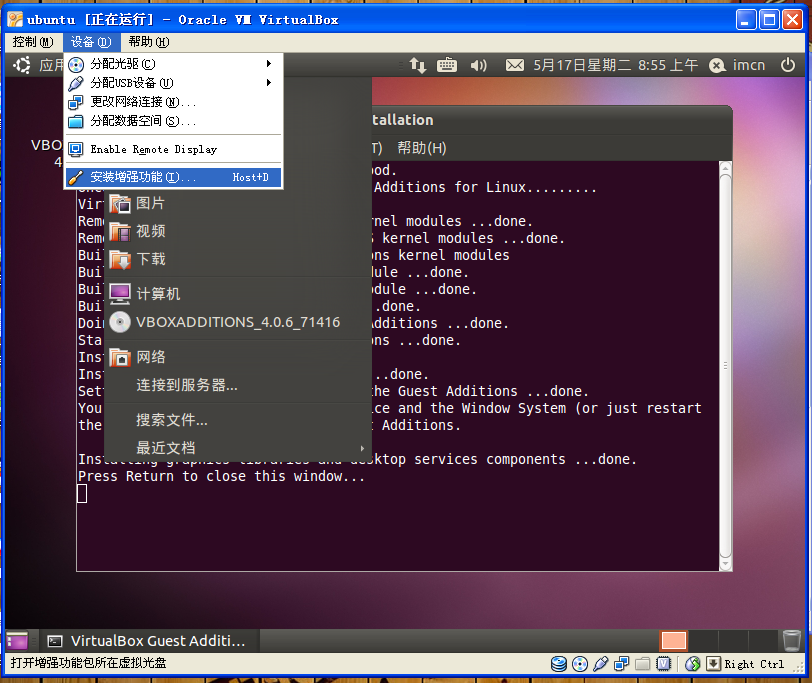812x683 pixels.
Task: Close the open 设备 menu
Action: 91,42
